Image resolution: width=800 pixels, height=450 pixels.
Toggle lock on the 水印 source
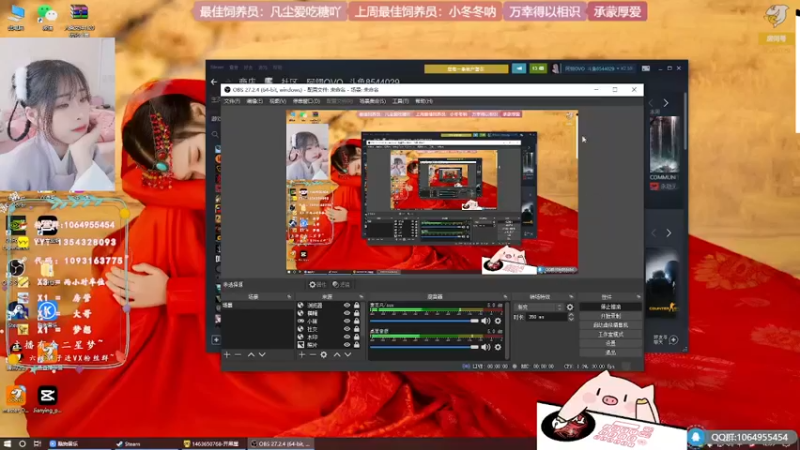point(357,337)
